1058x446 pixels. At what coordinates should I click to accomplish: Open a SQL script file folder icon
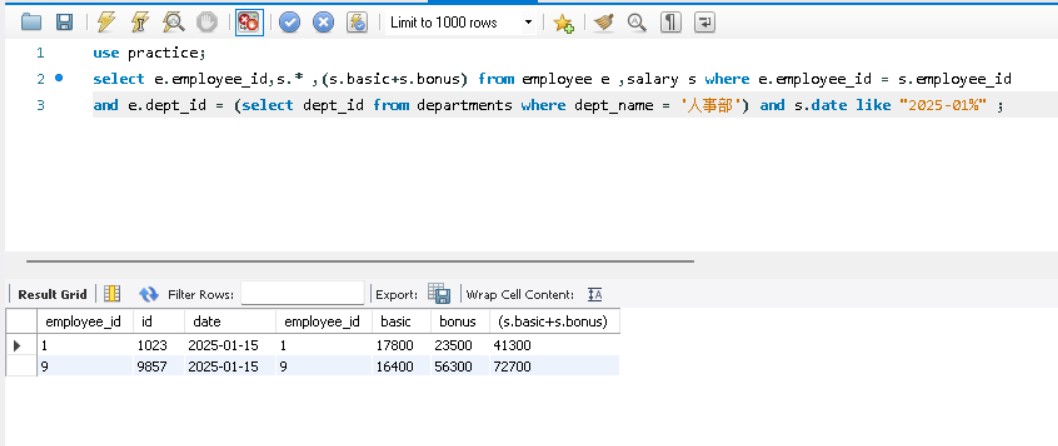pos(31,22)
